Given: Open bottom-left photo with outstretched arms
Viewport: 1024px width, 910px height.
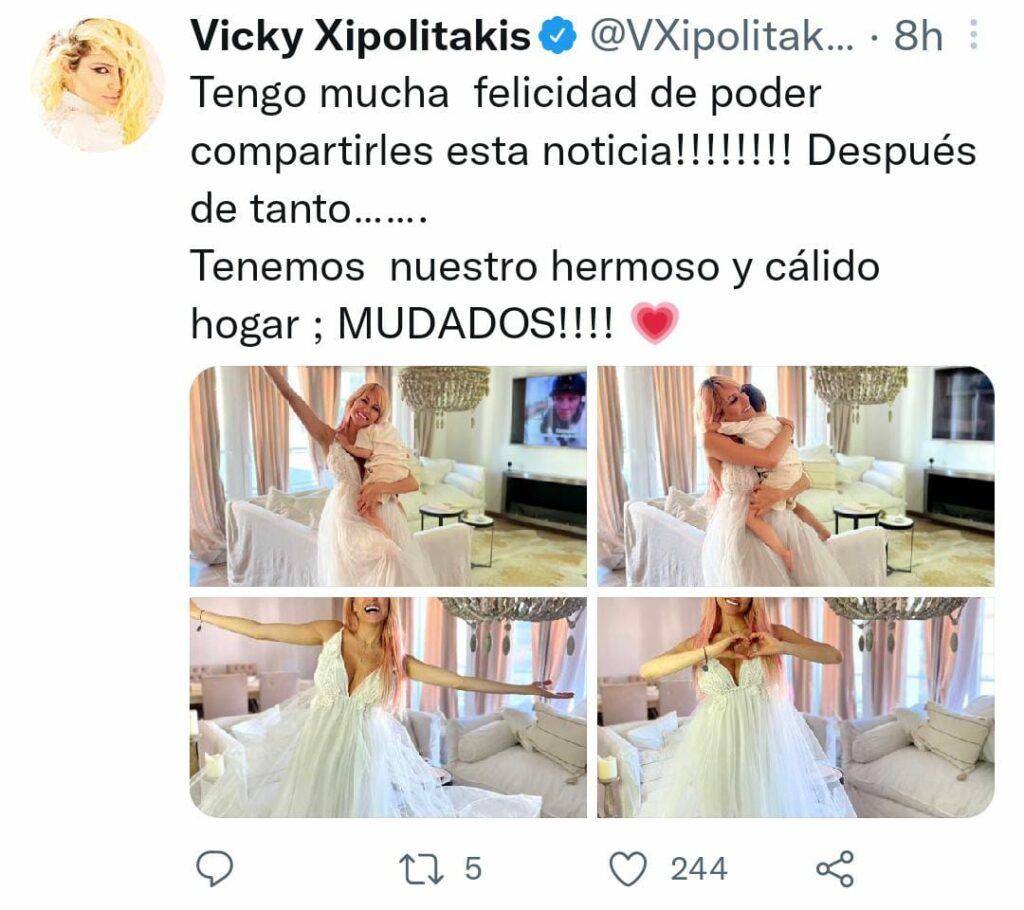Looking at the screenshot, I should (x=388, y=707).
